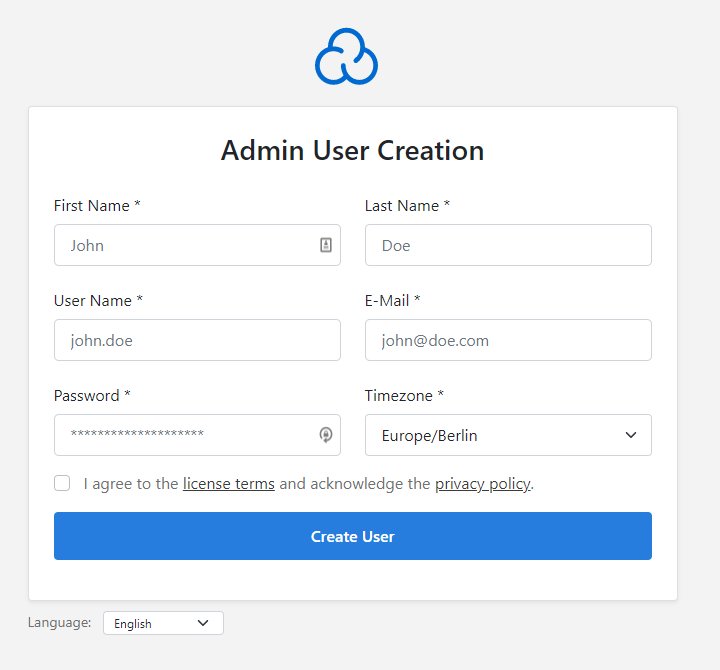Focus the First Name input field
The width and height of the screenshot is (720, 670).
197,245
